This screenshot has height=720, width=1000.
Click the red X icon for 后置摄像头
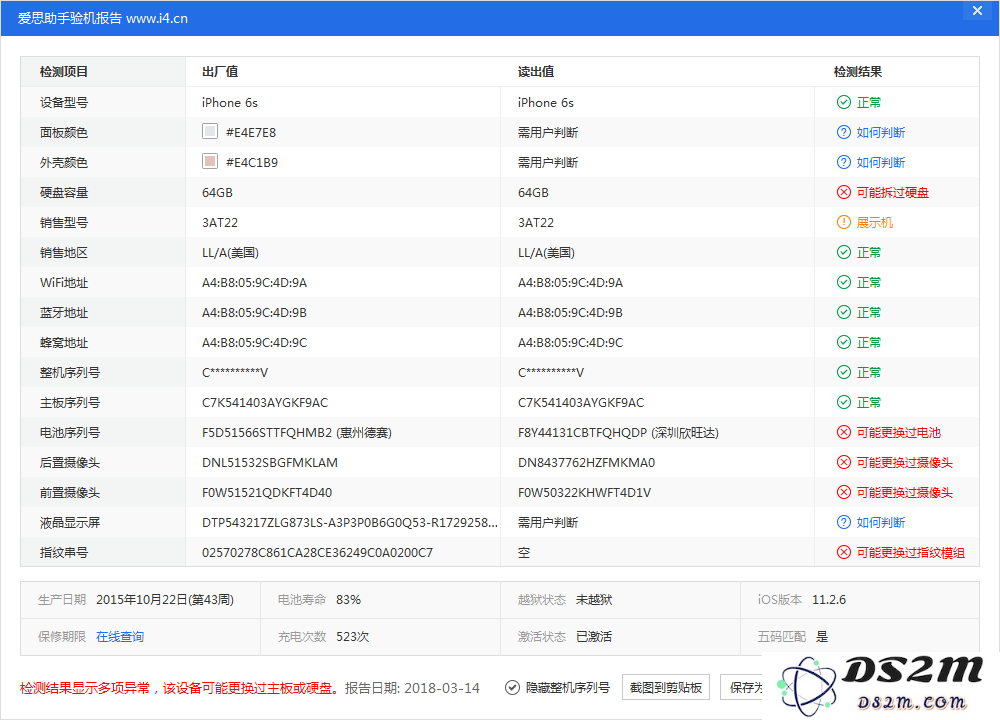(x=843, y=462)
